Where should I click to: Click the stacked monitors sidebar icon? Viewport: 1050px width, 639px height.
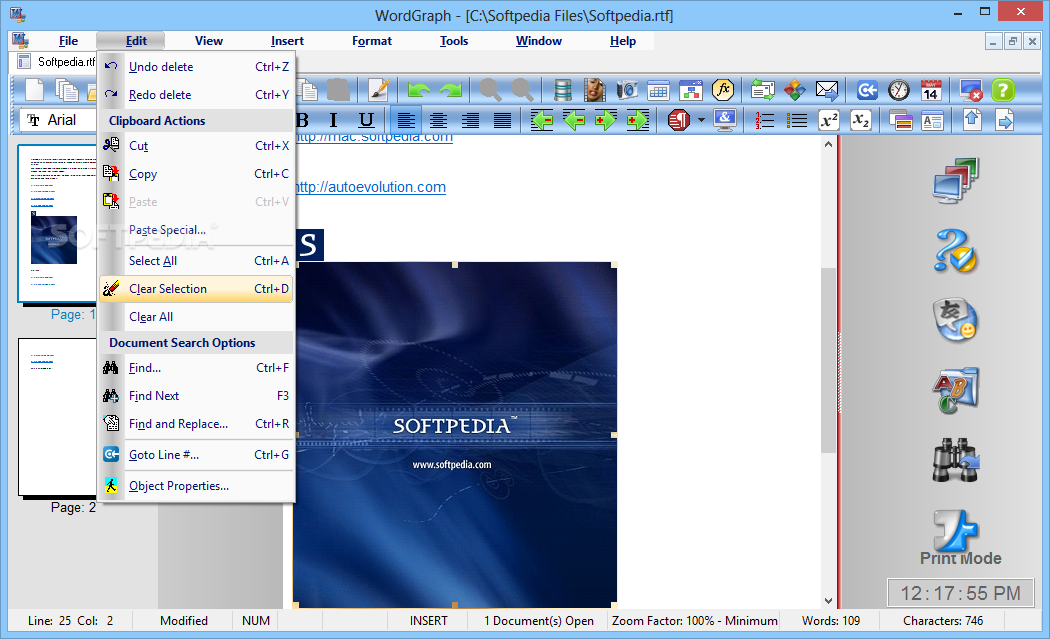coord(956,180)
